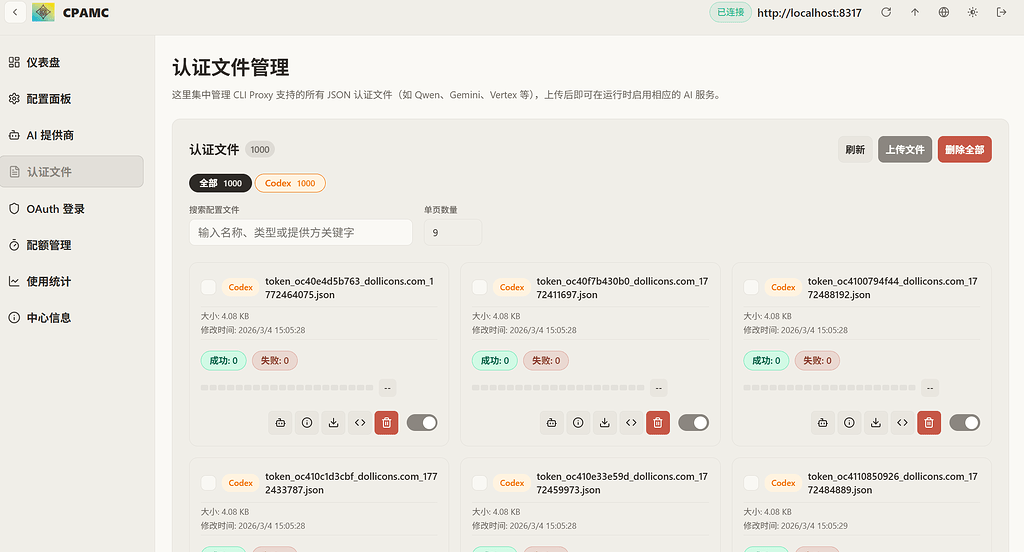Click the back arrow beside CPAMC logo
The width and height of the screenshot is (1024, 552).
pyautogui.click(x=15, y=12)
